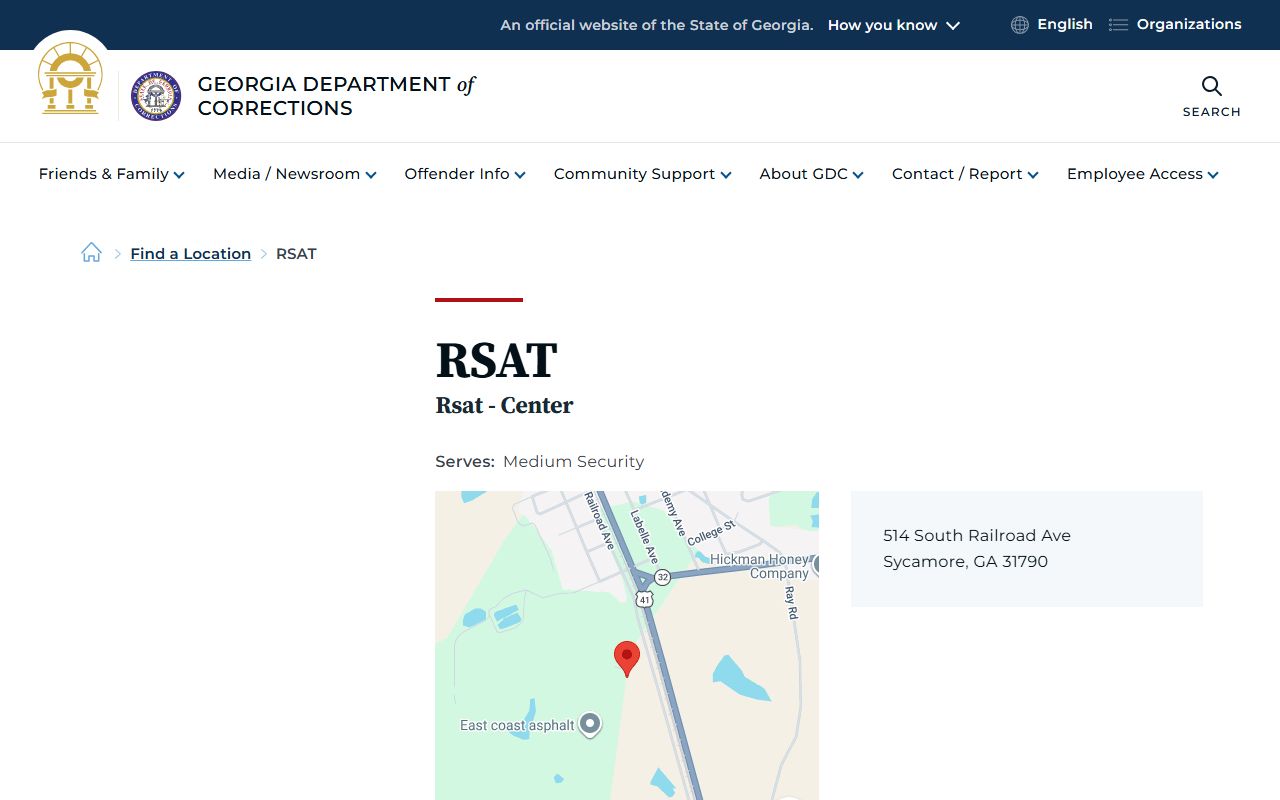Click the US 41 highway shield

point(644,600)
